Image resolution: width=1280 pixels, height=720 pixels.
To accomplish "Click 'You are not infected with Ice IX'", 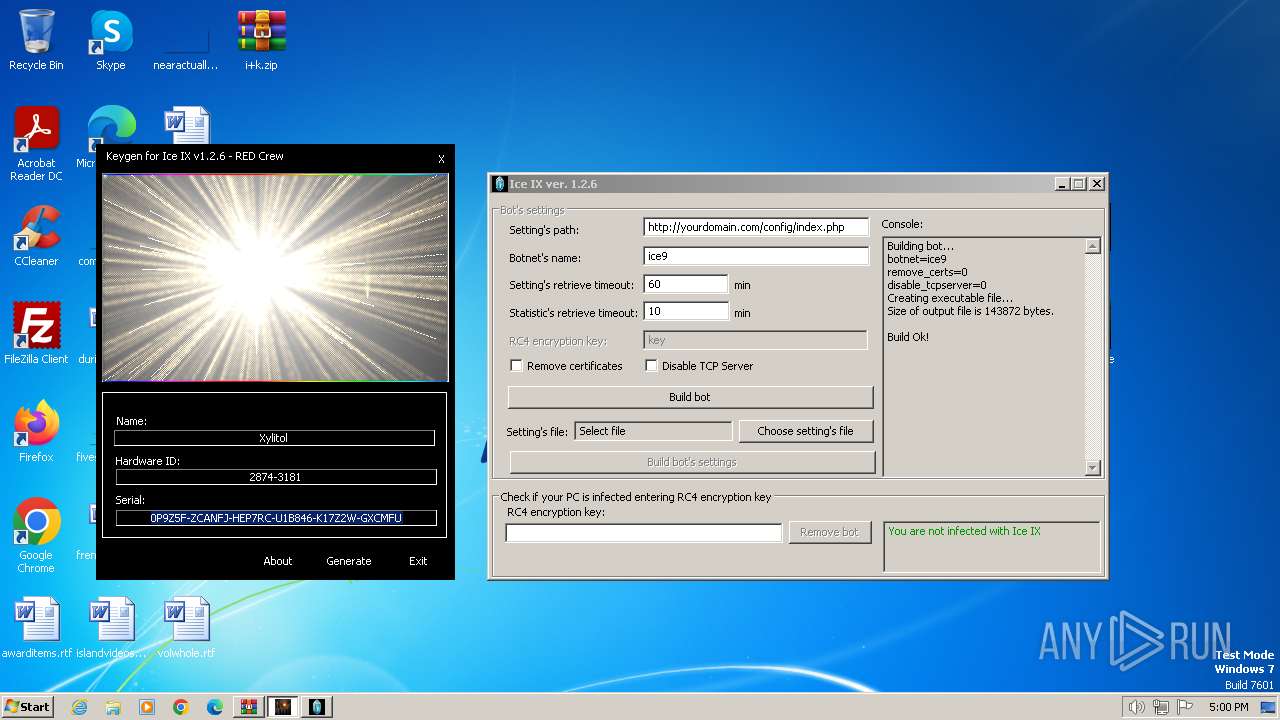I will [964, 531].
